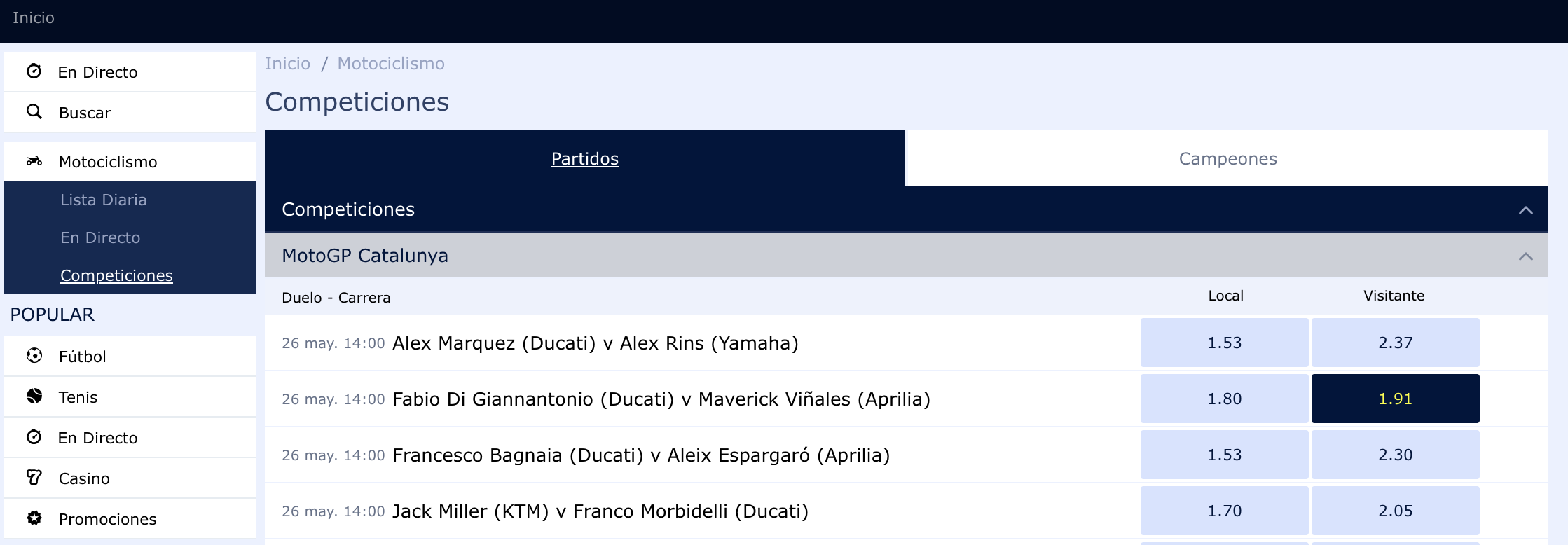Screen dimensions: 1568x545
Task: Click the motorcycle icon for Motociclismo
Action: (x=34, y=161)
